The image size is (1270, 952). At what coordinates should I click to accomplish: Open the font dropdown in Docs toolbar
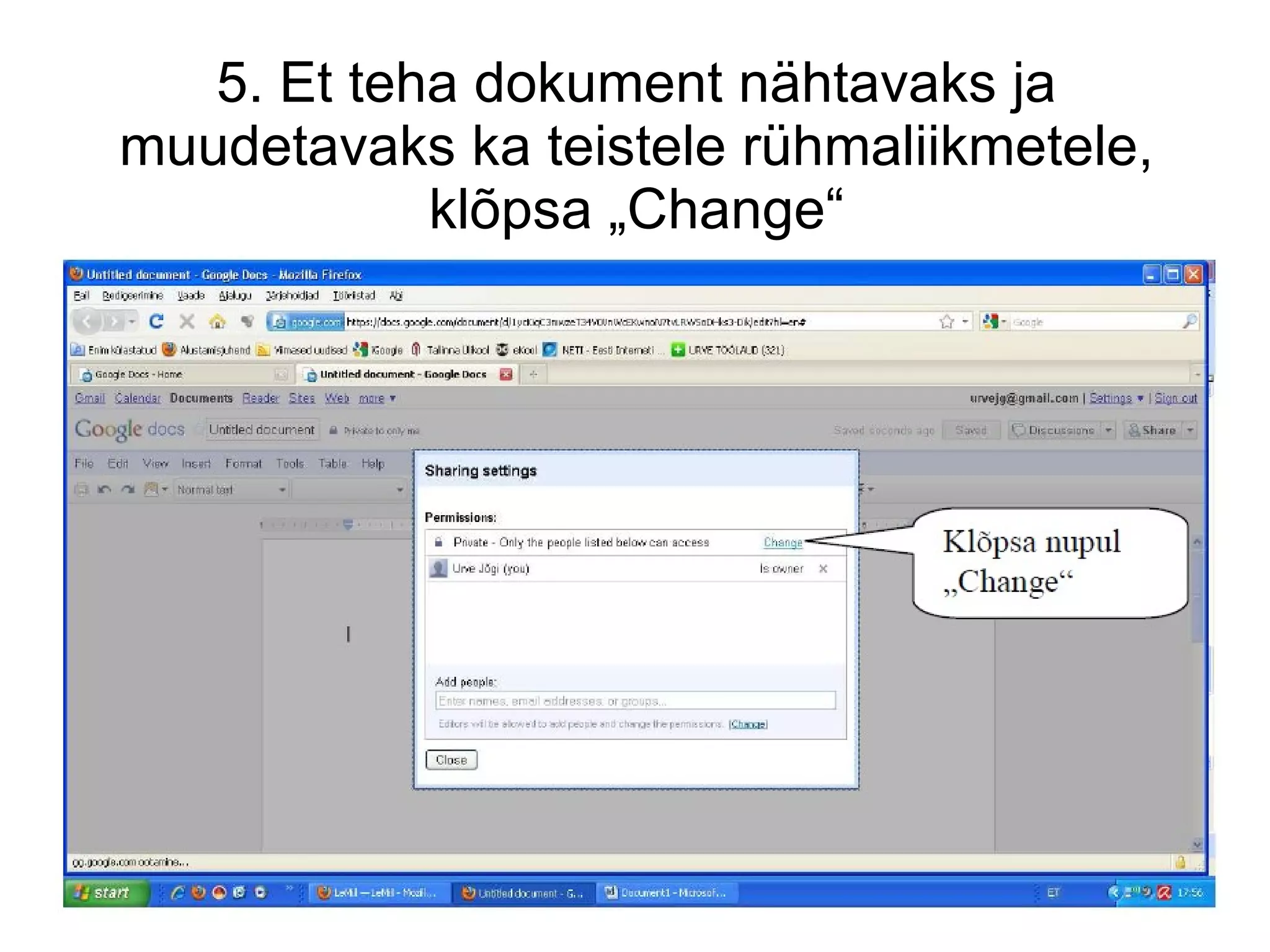click(349, 490)
